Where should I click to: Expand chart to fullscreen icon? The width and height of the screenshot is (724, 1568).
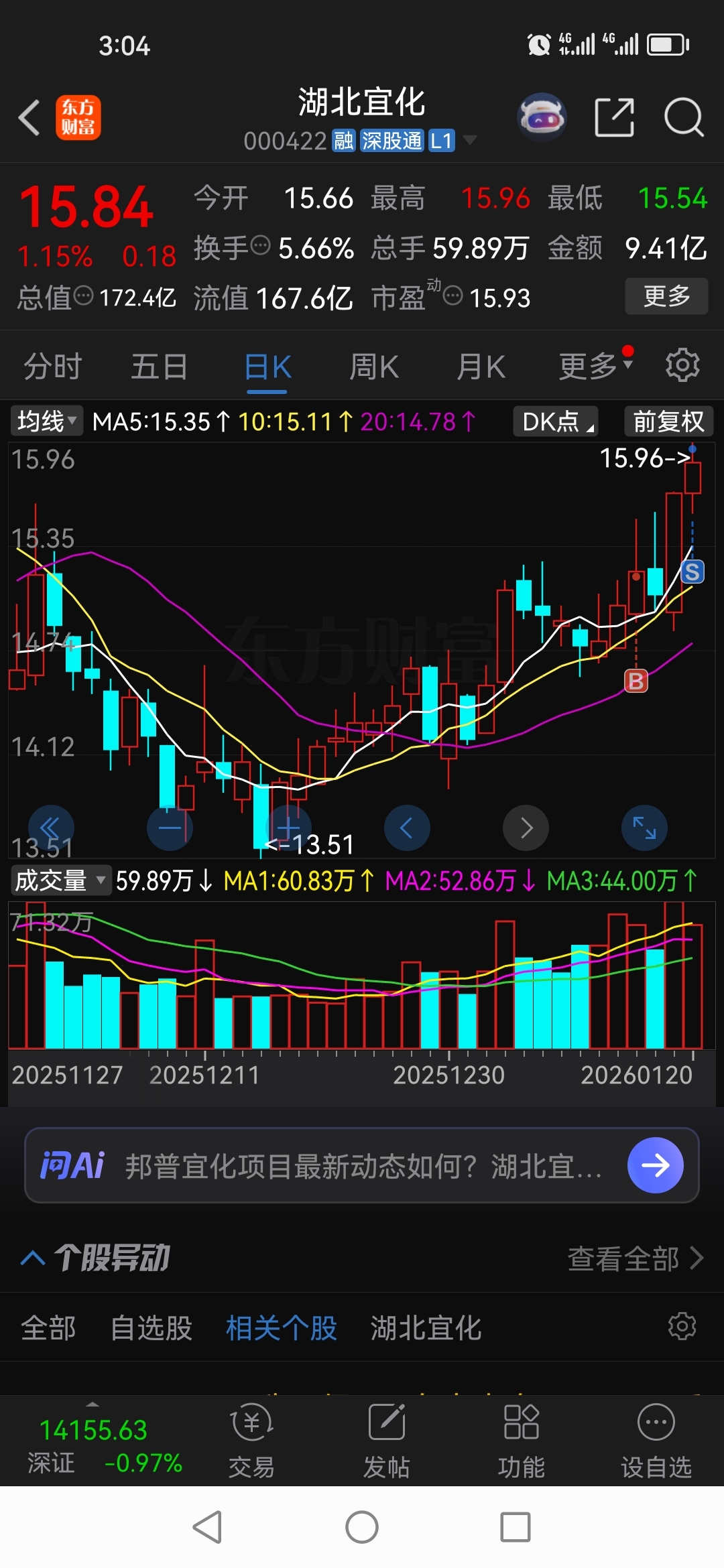click(x=645, y=828)
